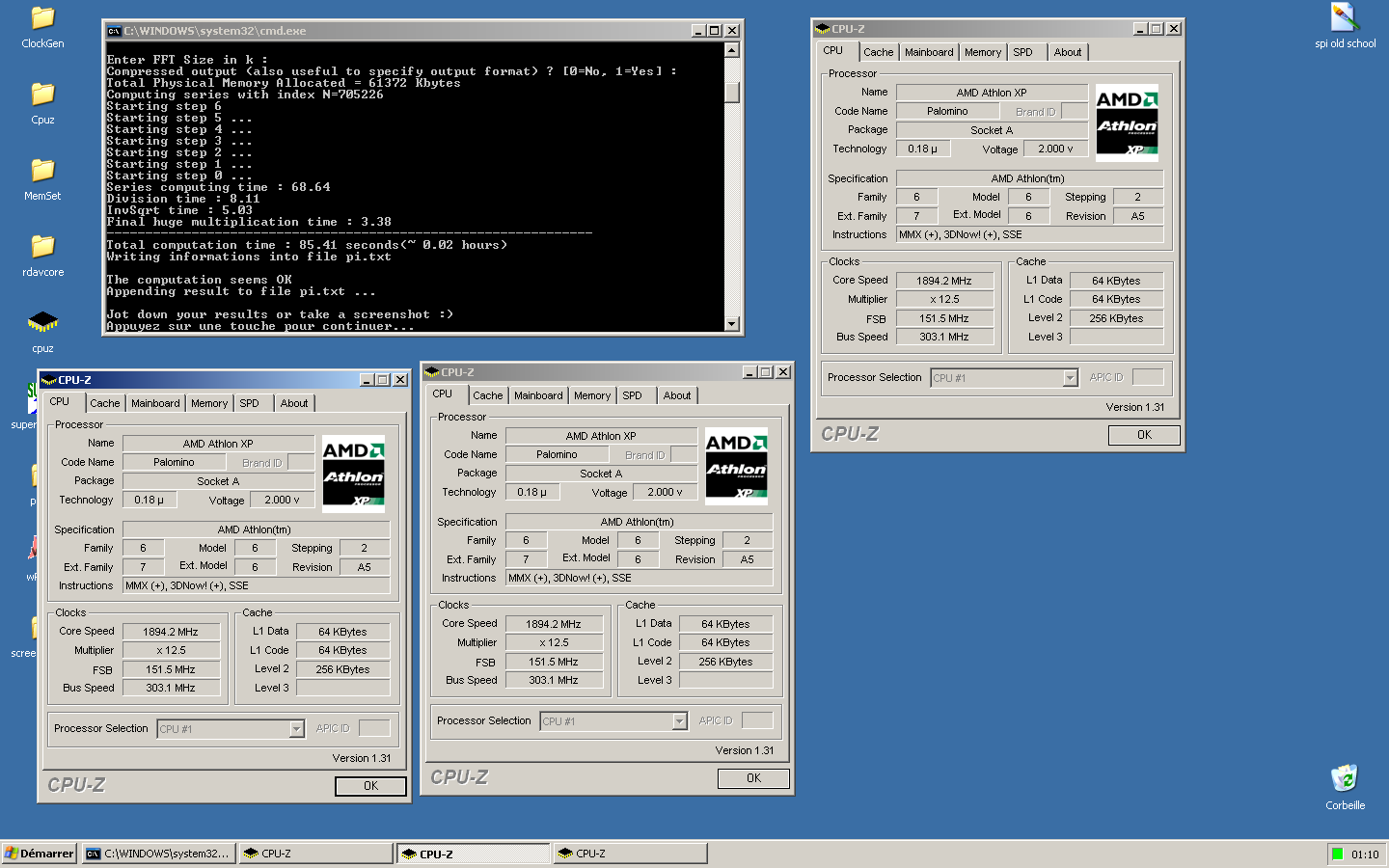
Task: Open About tab in middle CPU-Z window
Action: pos(677,395)
